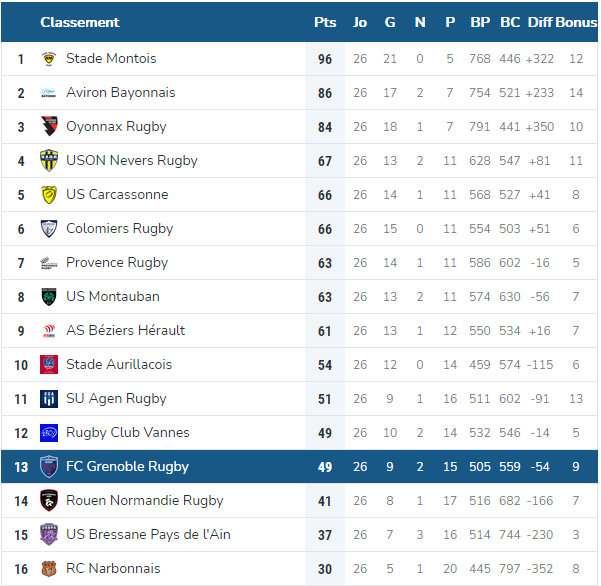Click the Classement header label
Viewport: 601px width, 586px height.
point(80,22)
